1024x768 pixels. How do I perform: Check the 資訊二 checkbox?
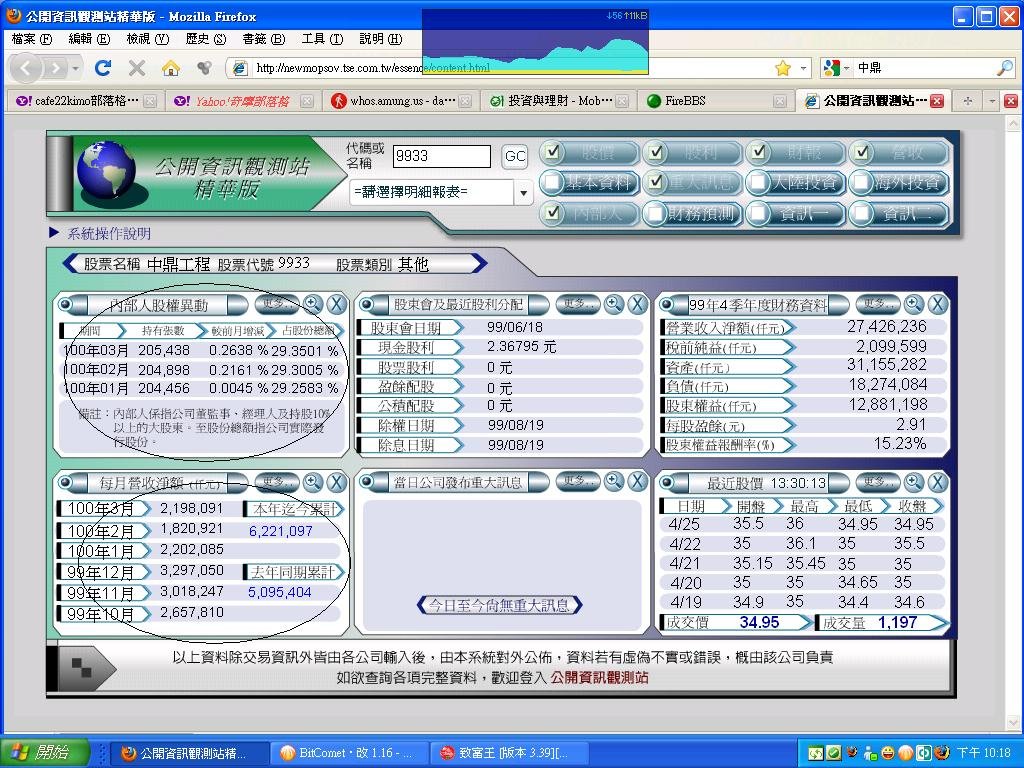coord(861,213)
